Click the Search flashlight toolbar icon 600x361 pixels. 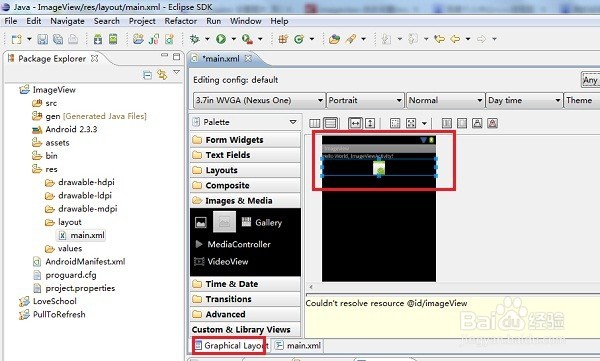[x=351, y=39]
